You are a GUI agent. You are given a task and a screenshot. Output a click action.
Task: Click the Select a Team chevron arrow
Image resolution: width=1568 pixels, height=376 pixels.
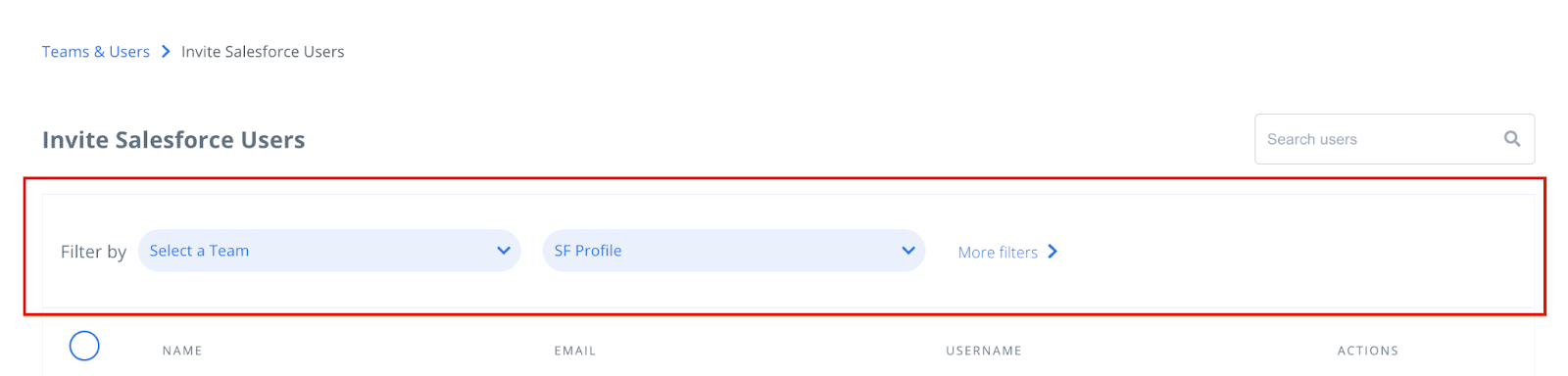pos(504,251)
